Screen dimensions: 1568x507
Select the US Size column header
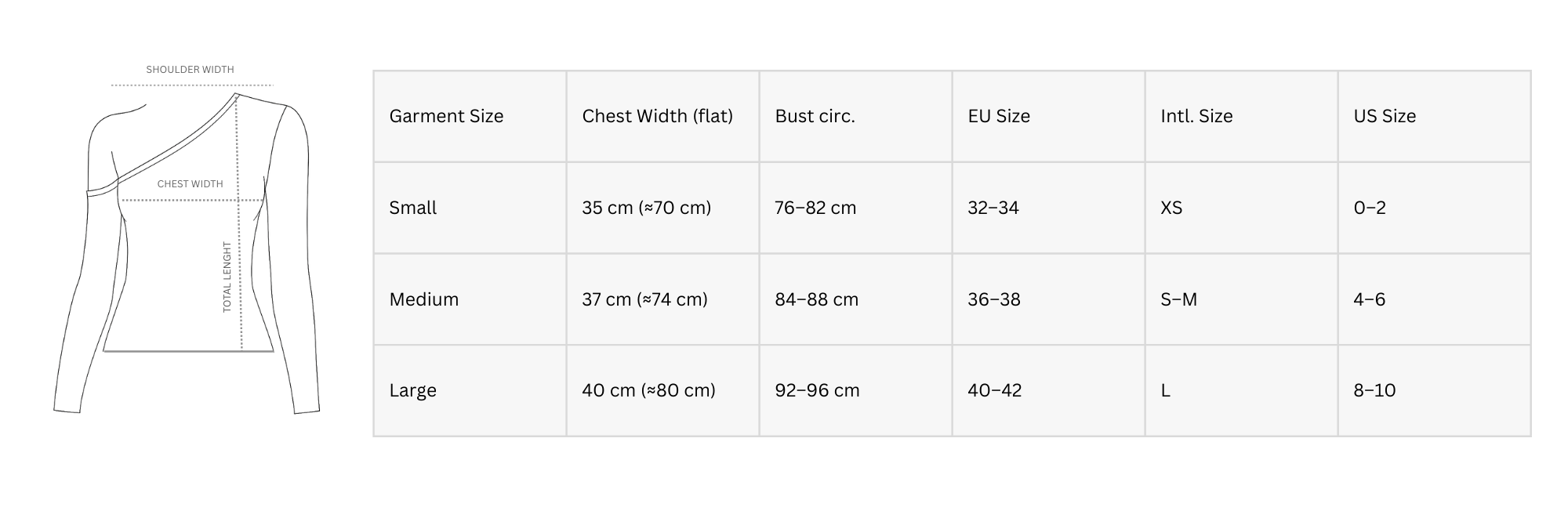(1385, 116)
